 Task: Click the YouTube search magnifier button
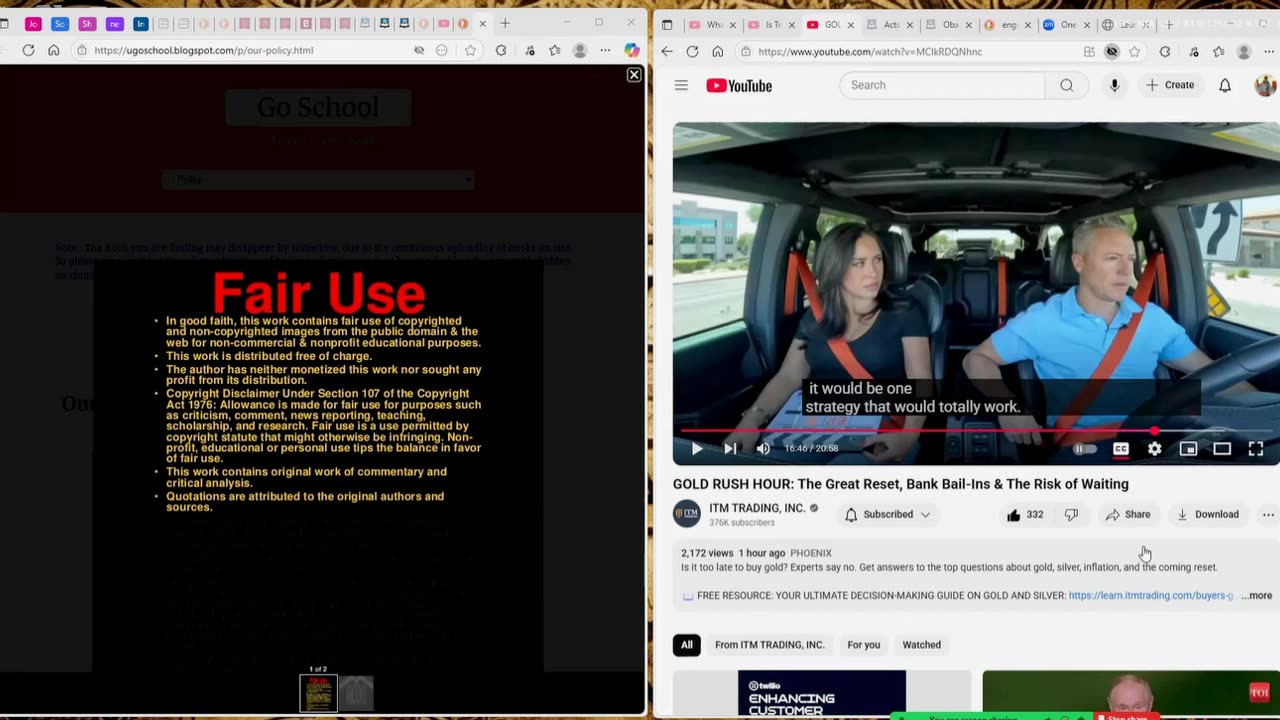pyautogui.click(x=1066, y=85)
